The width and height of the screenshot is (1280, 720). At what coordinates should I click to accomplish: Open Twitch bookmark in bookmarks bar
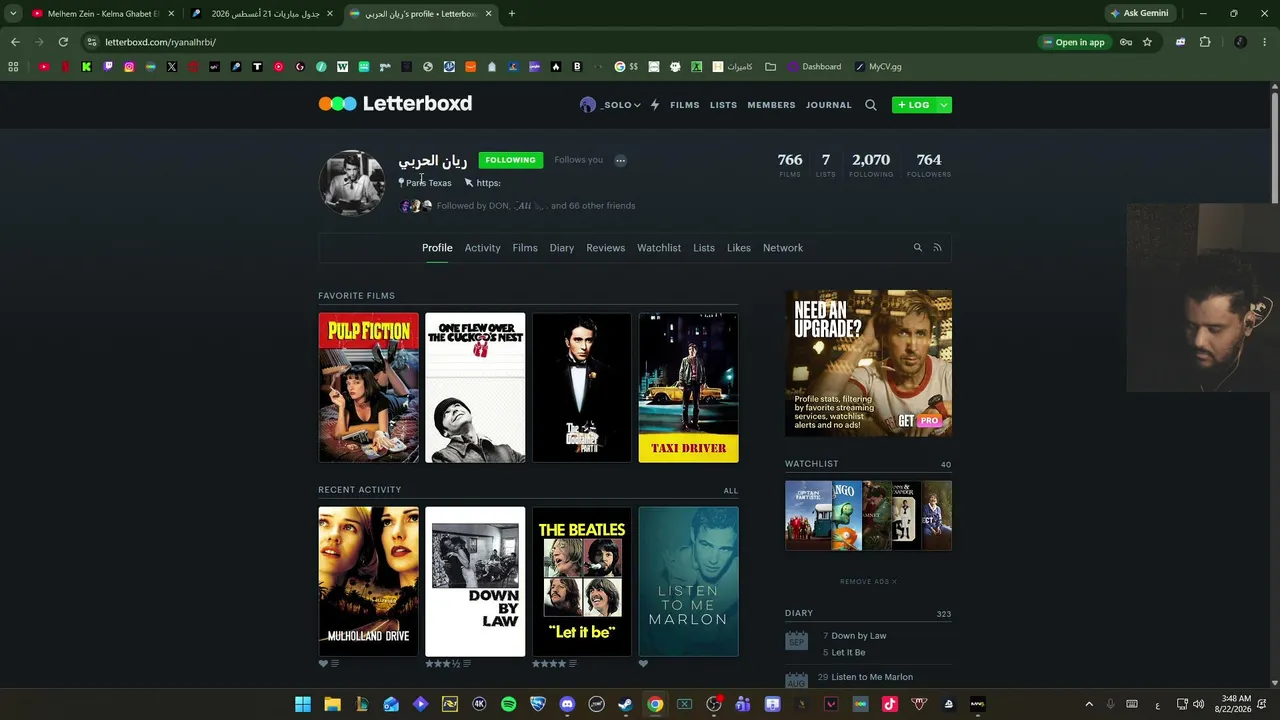pos(108,67)
